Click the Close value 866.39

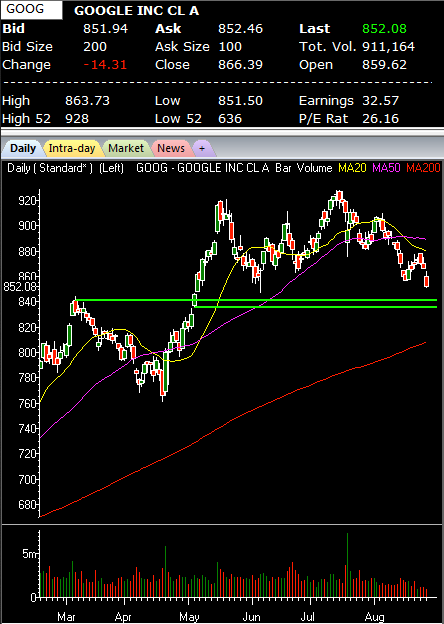click(240, 64)
